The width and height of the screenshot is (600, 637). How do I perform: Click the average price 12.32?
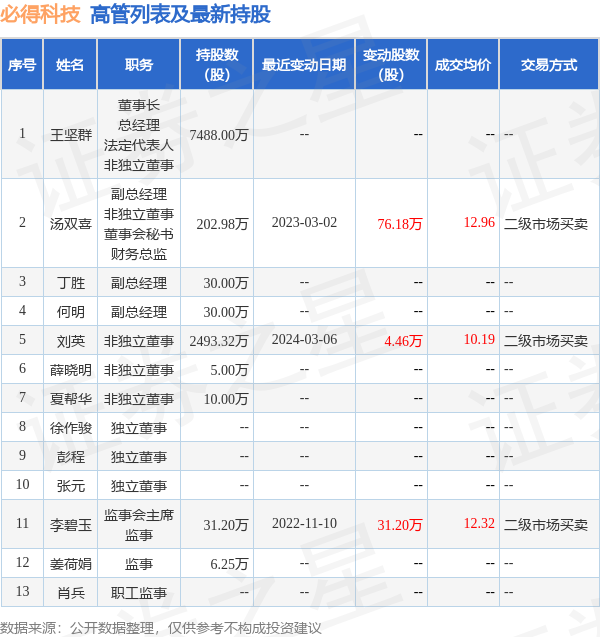click(x=479, y=523)
